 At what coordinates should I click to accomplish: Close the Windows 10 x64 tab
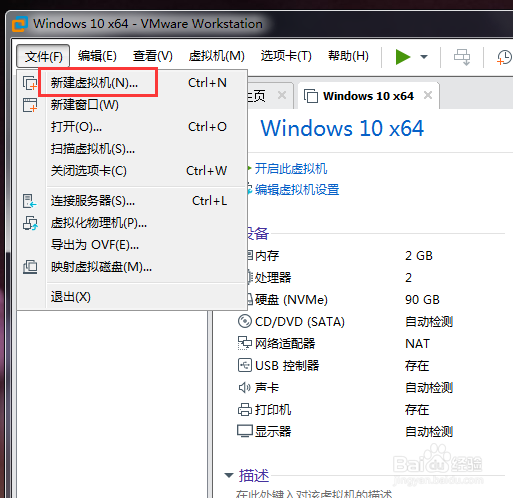coord(428,95)
